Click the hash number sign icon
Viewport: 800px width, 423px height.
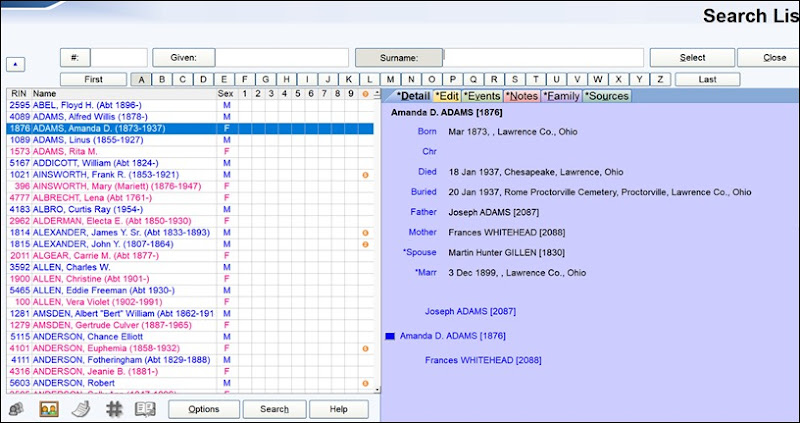[114, 409]
